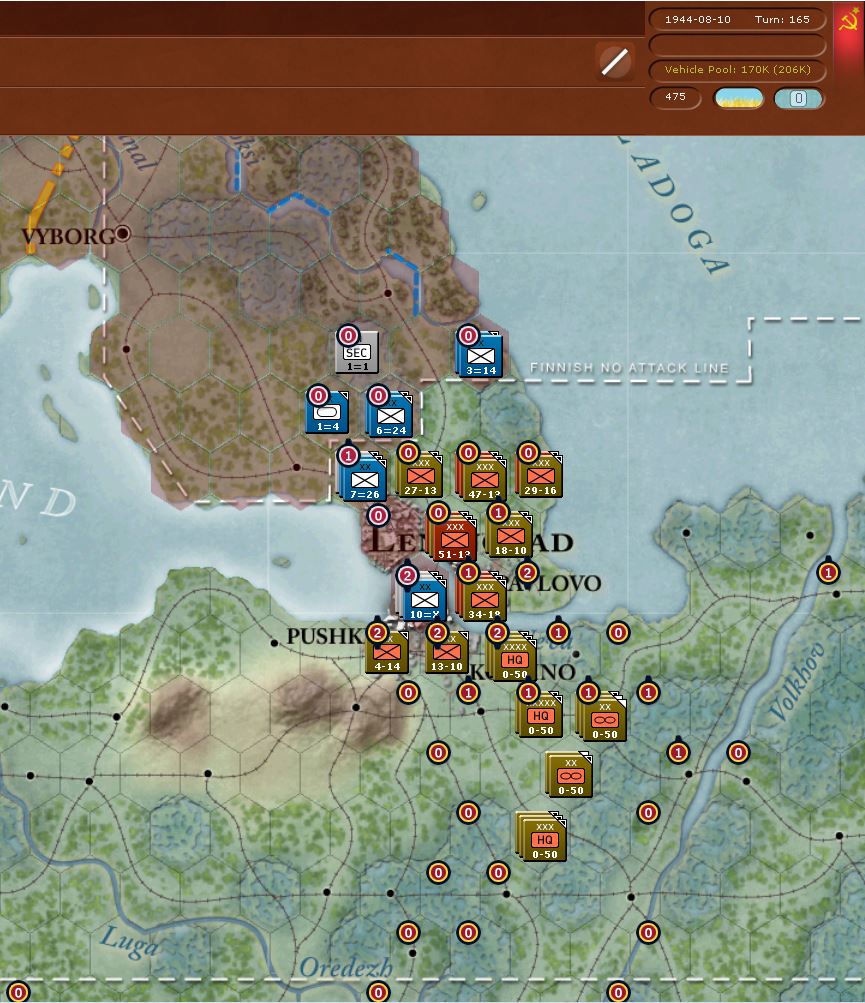This screenshot has height=1003, width=865.
Task: Click the 1944-08-10 date display
Action: tap(697, 20)
